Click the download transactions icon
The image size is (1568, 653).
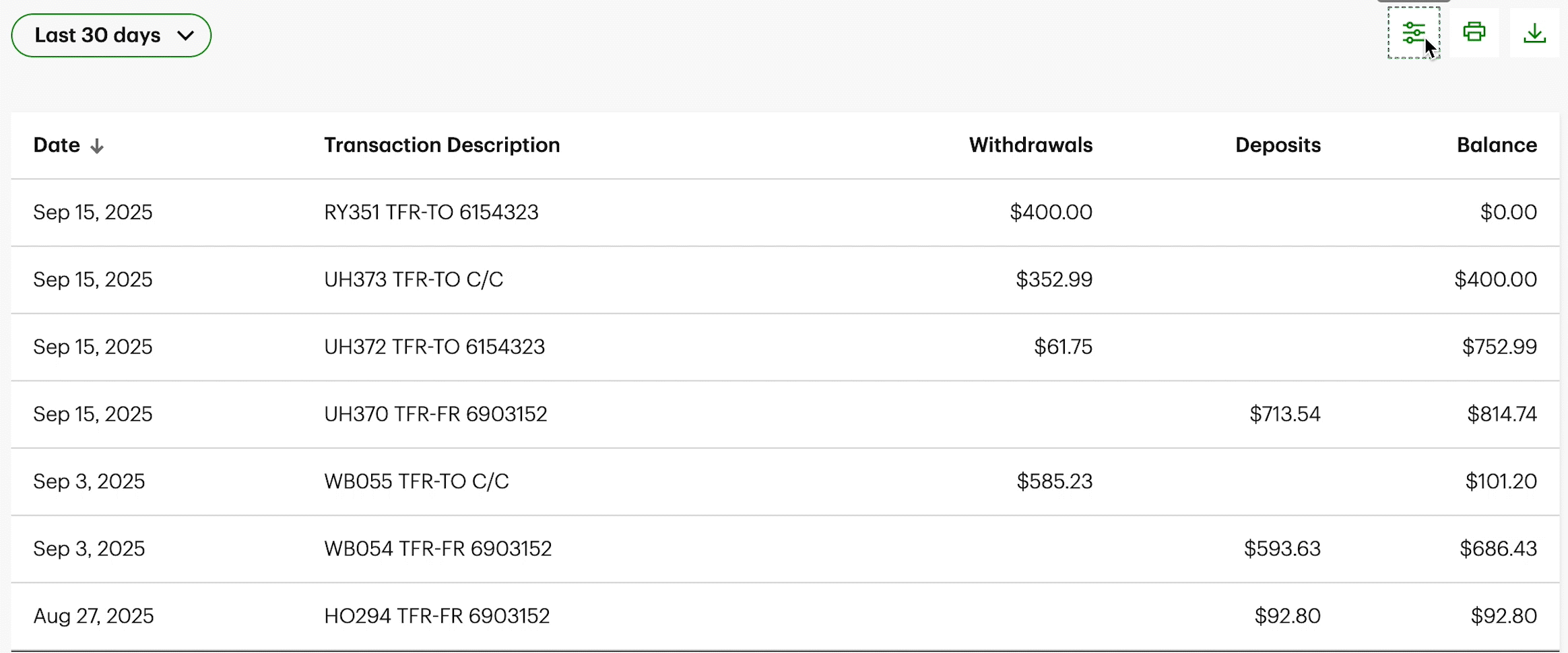click(x=1534, y=33)
